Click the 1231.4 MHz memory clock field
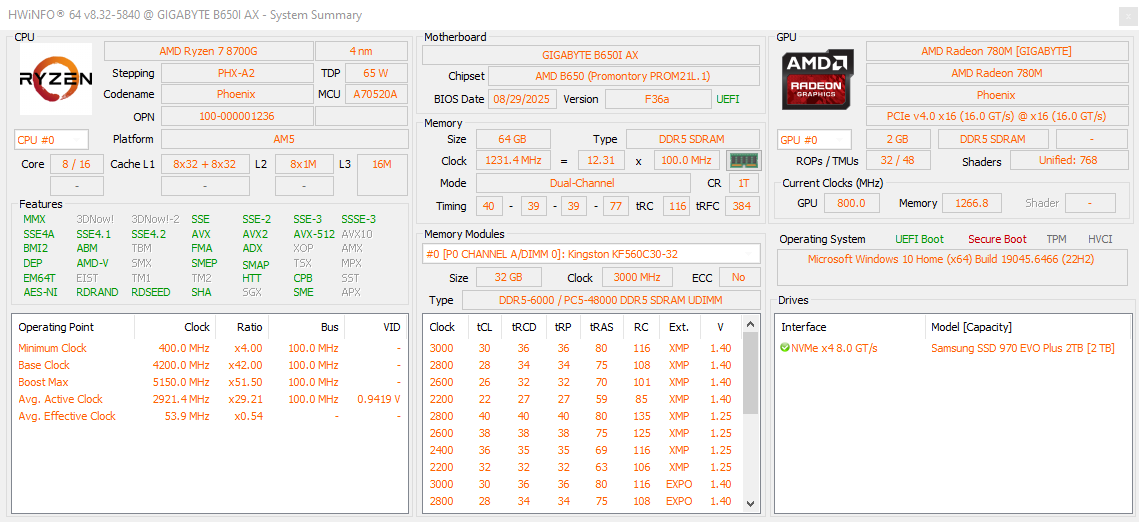 [x=516, y=160]
